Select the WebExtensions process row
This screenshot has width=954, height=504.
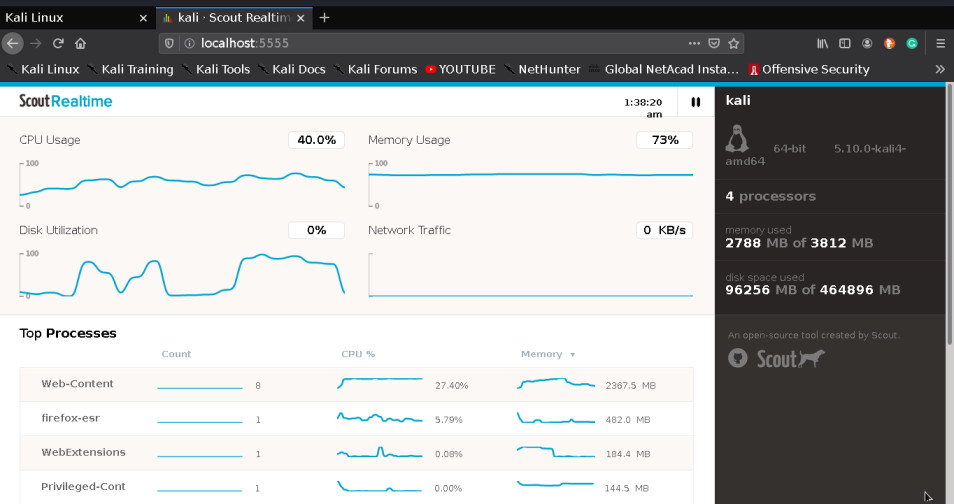pos(357,453)
